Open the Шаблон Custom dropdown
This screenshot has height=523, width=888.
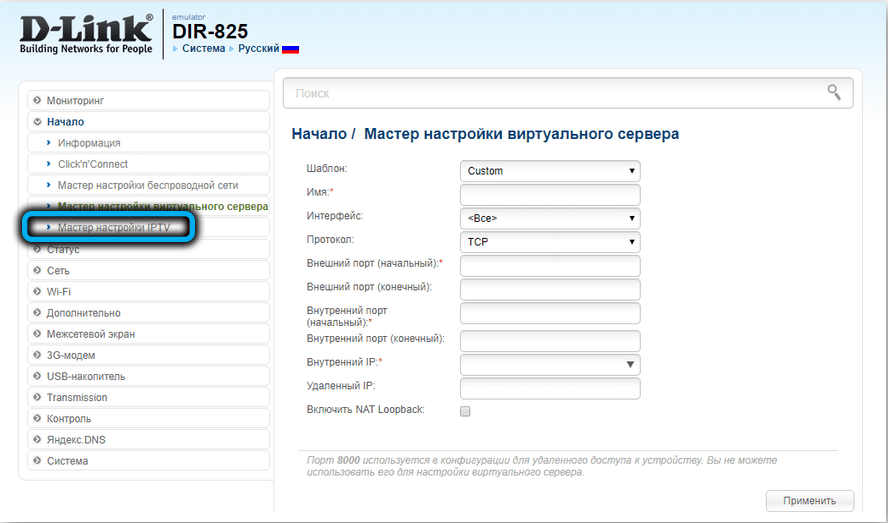[x=549, y=171]
